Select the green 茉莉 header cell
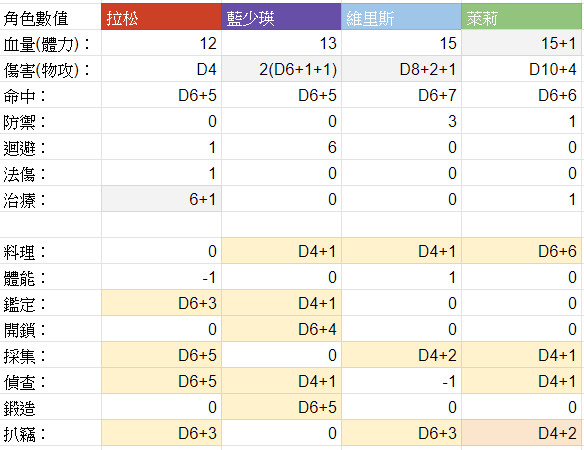The image size is (584, 450). point(521,17)
